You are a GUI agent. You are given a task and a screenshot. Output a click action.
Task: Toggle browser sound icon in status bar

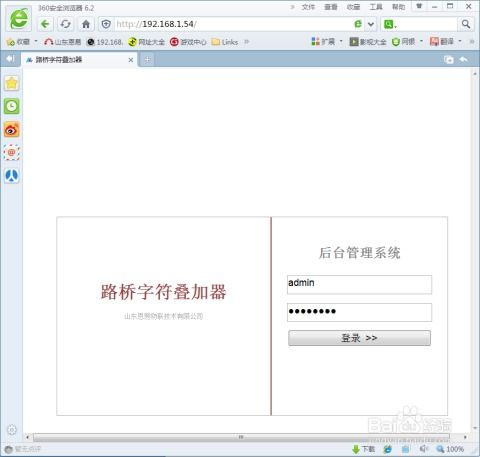coord(424,449)
